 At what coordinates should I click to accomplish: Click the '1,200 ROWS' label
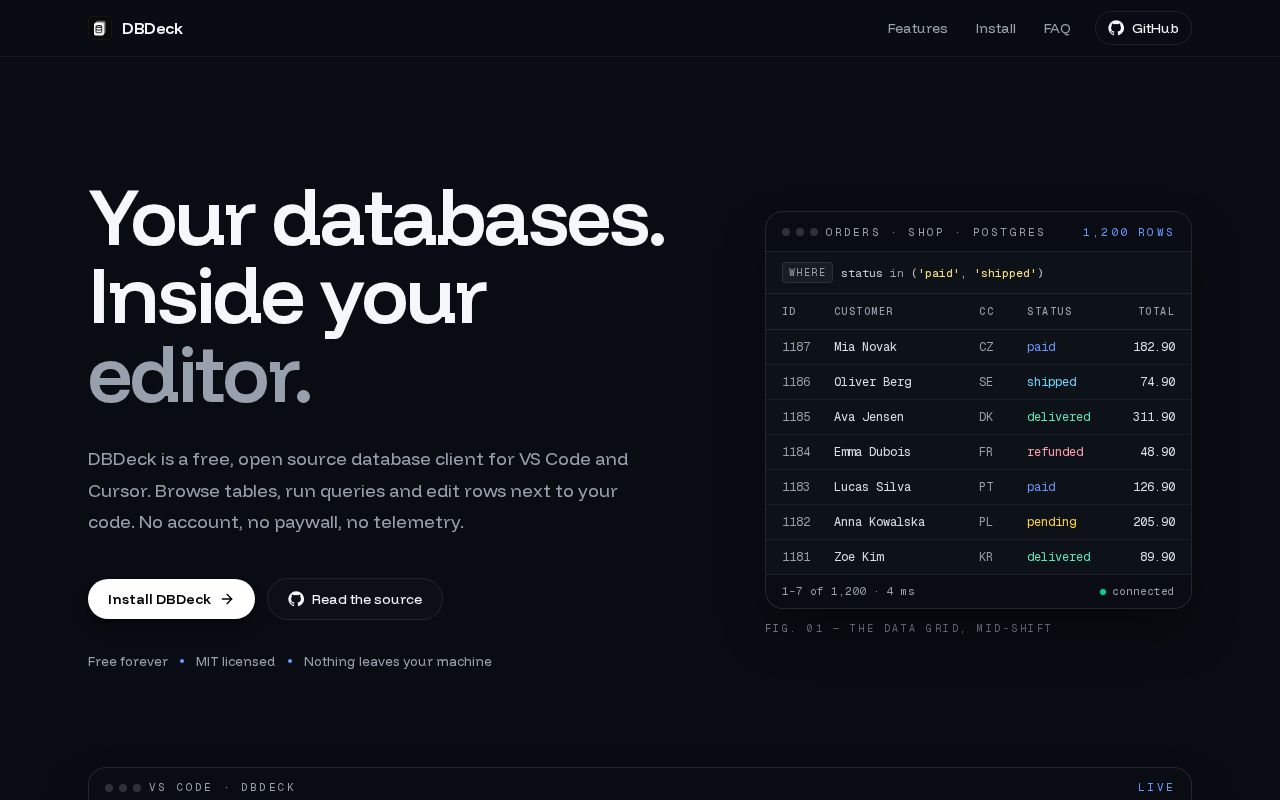click(1128, 232)
